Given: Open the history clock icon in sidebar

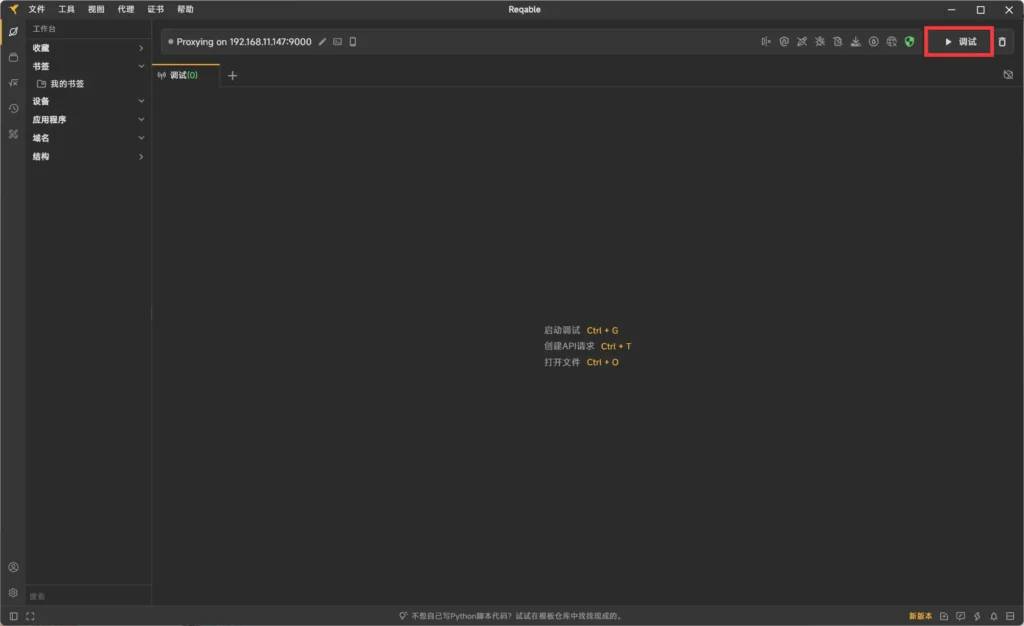Looking at the screenshot, I should (x=13, y=108).
